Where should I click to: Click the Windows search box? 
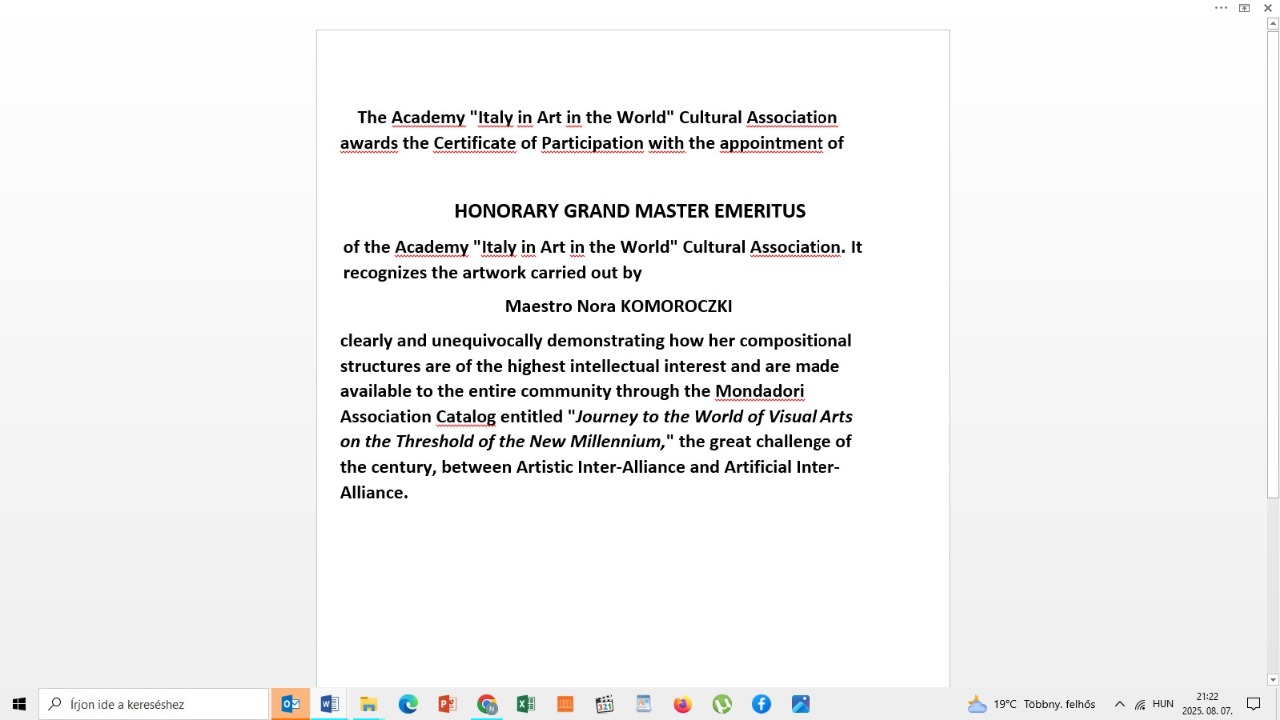point(155,704)
